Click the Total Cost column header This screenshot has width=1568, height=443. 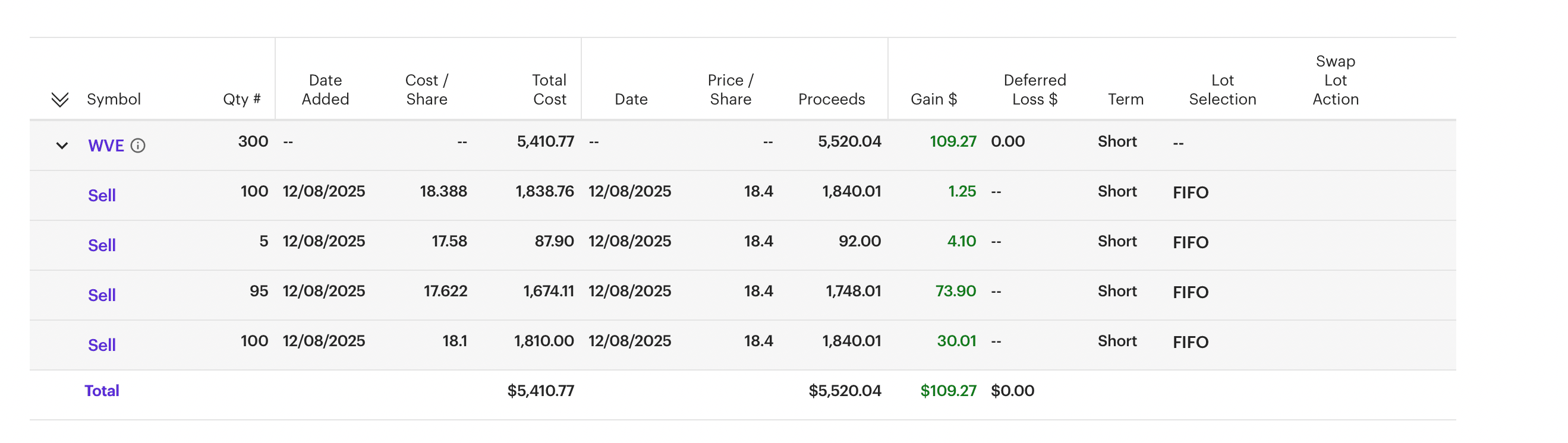coord(549,90)
